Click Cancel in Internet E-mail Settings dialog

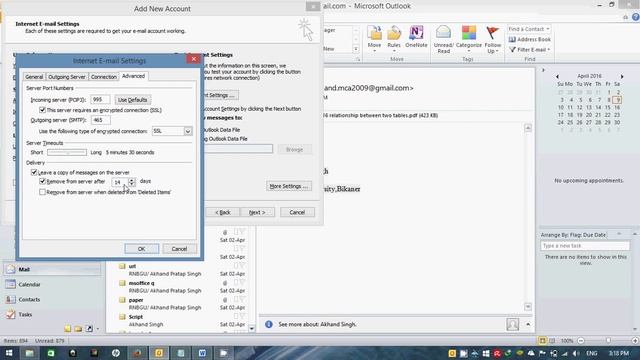(x=179, y=249)
